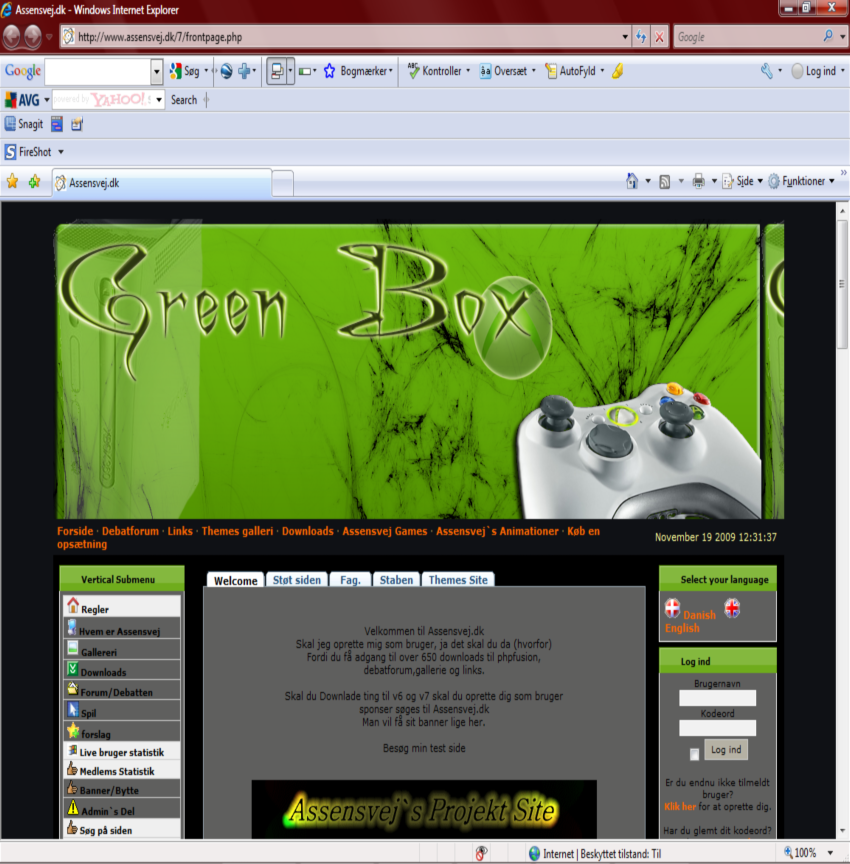Viewport: 850px width, 864px height.
Task: Select the Assensvej.dk browser tab
Action: (x=161, y=183)
